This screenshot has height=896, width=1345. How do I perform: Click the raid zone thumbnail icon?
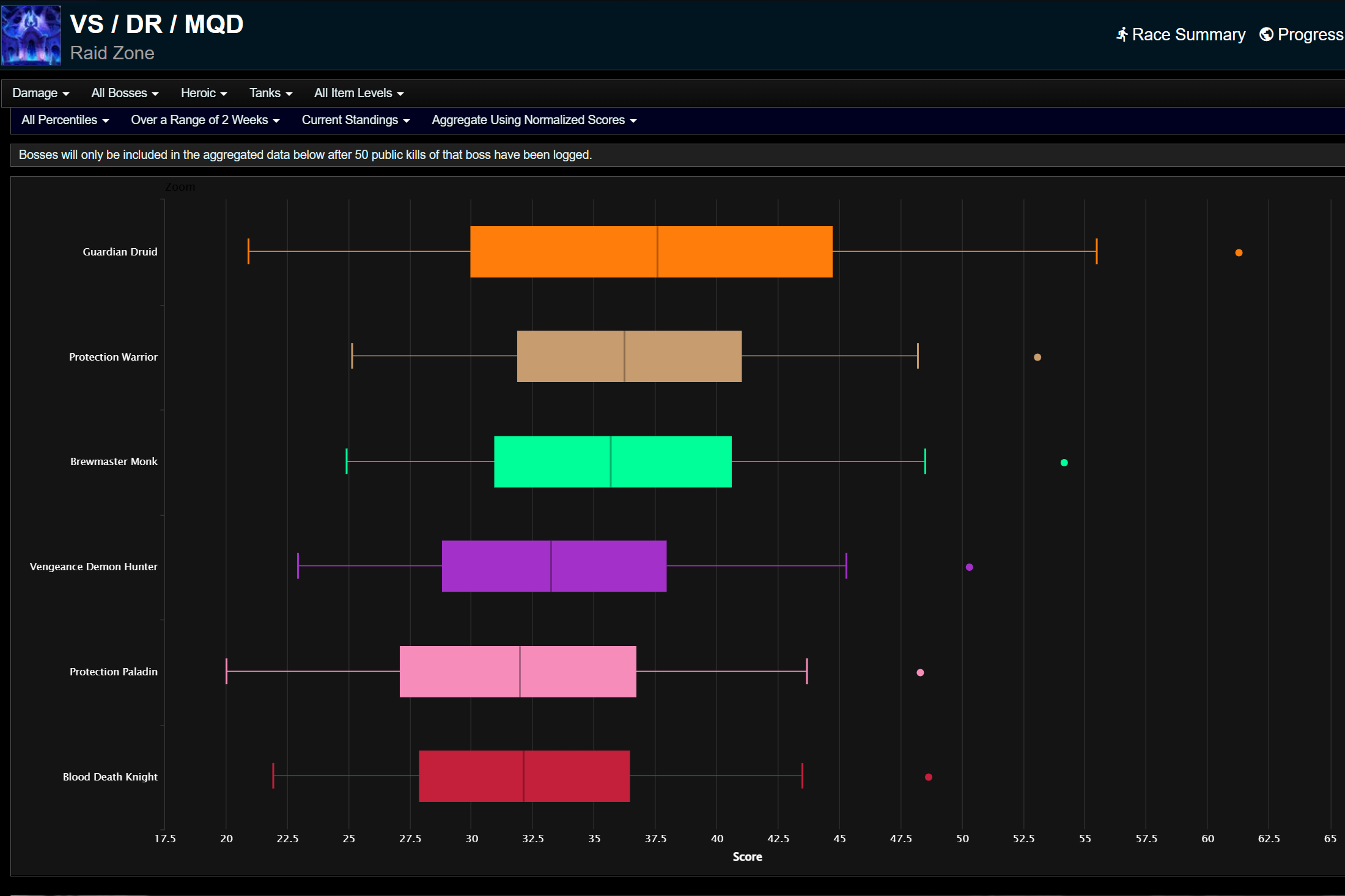31,35
